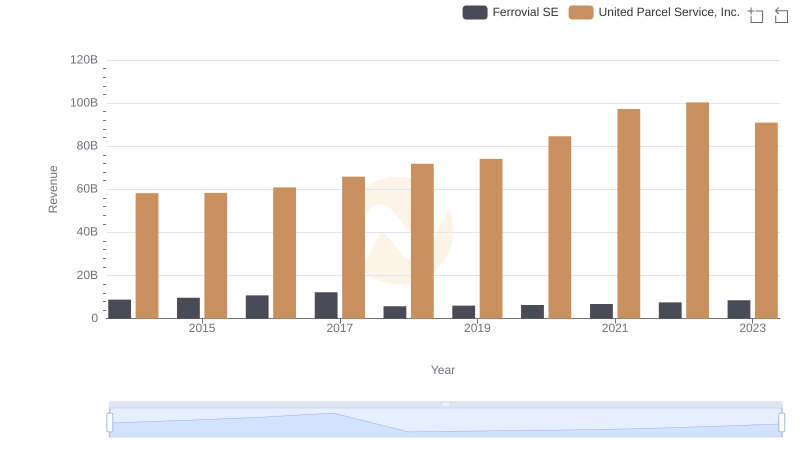Select the Ferrovial bar for 2020
Viewport: 800px width, 461px height.
(x=532, y=312)
